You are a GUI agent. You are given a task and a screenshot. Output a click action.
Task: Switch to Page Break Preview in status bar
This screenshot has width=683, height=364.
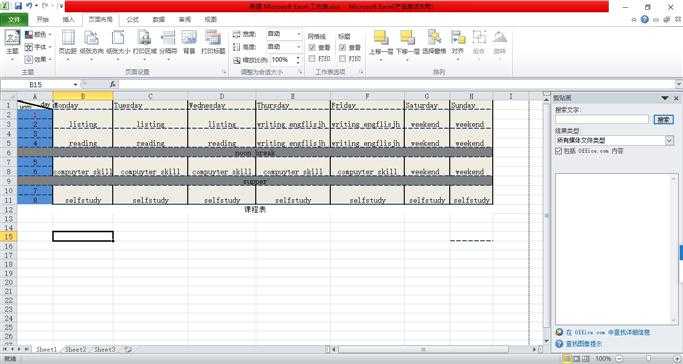point(585,359)
